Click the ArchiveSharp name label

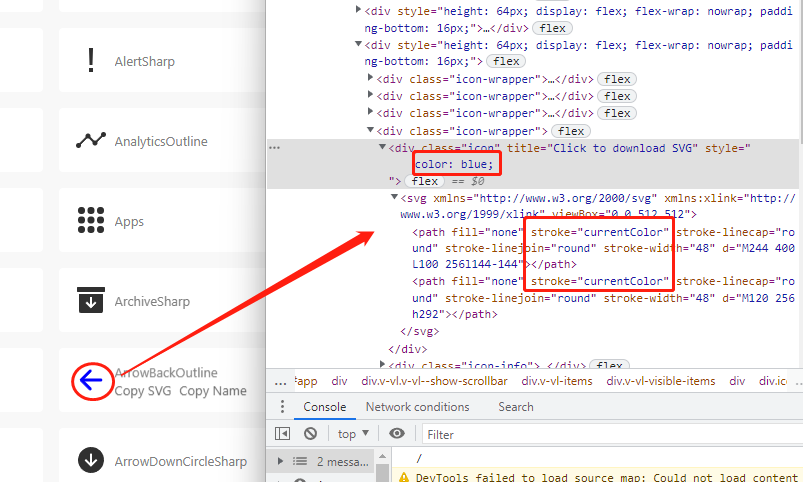click(152, 302)
